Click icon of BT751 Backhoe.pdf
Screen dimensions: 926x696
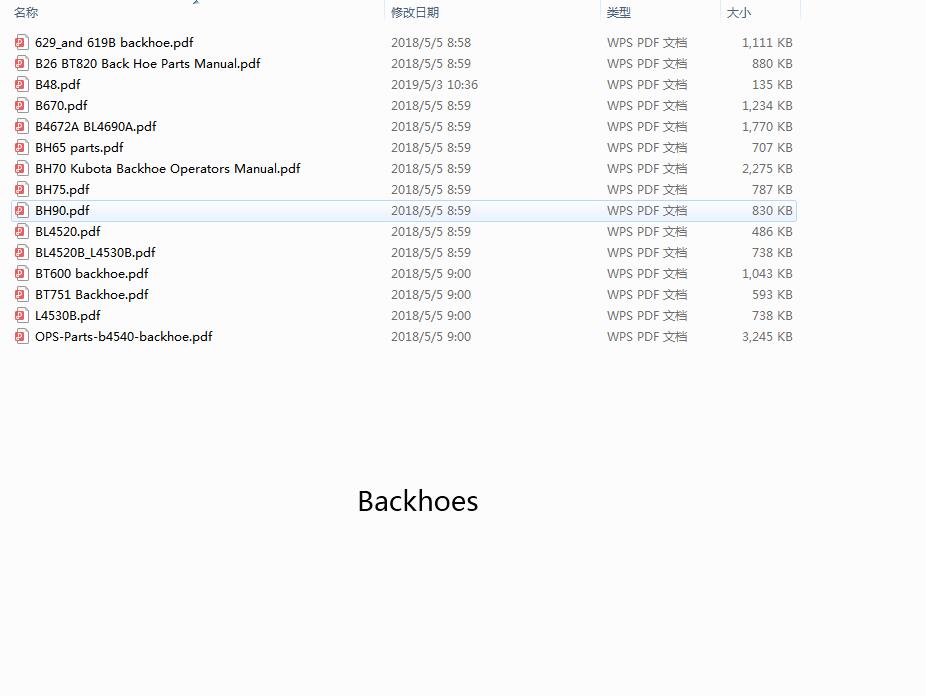point(22,295)
